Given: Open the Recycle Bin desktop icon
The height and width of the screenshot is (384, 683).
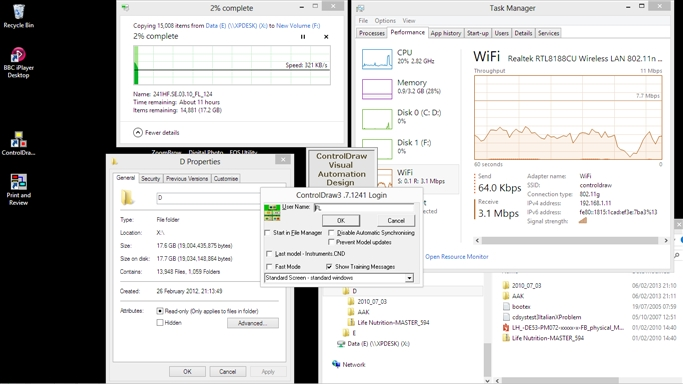Looking at the screenshot, I should [18, 17].
